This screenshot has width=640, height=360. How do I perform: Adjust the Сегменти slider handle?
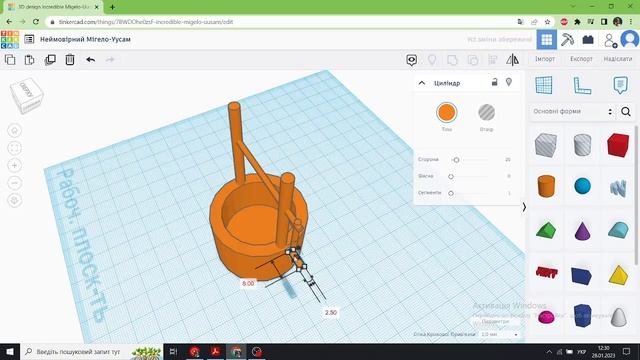point(451,193)
